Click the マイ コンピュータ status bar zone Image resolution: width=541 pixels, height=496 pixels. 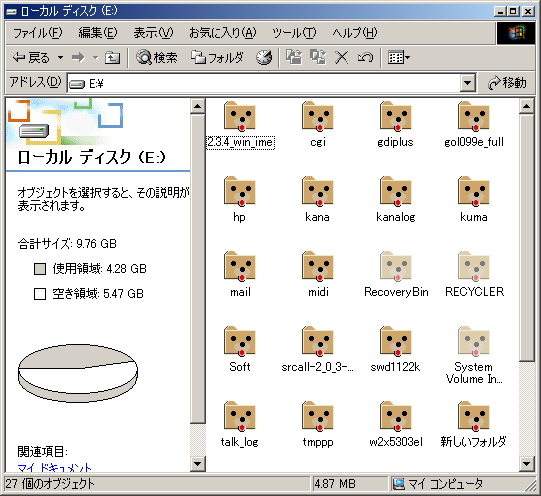click(x=438, y=484)
